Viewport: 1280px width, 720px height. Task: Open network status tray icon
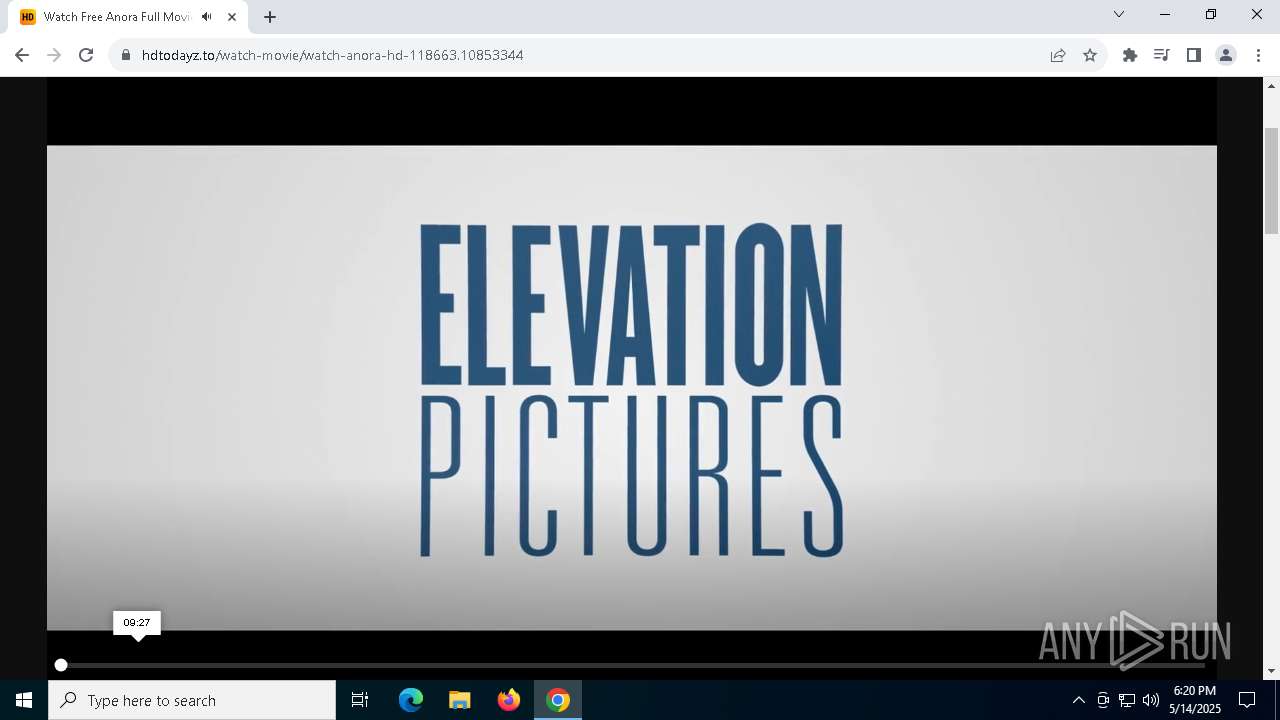[x=1127, y=700]
